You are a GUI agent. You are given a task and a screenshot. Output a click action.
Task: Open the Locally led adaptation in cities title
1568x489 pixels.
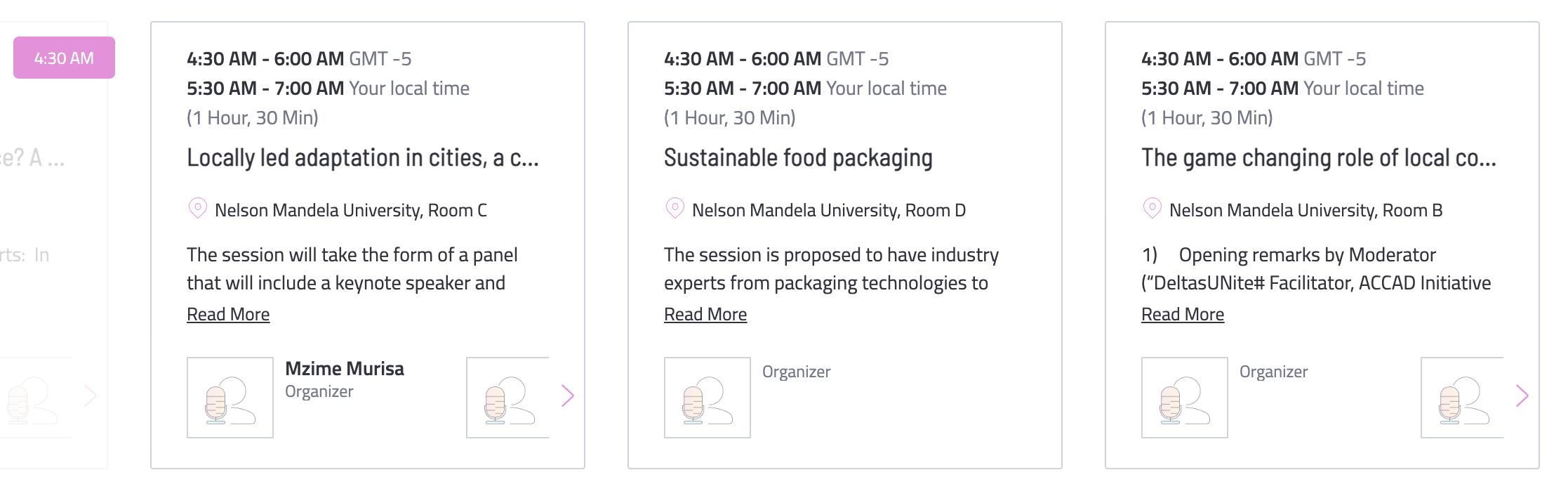pyautogui.click(x=363, y=158)
